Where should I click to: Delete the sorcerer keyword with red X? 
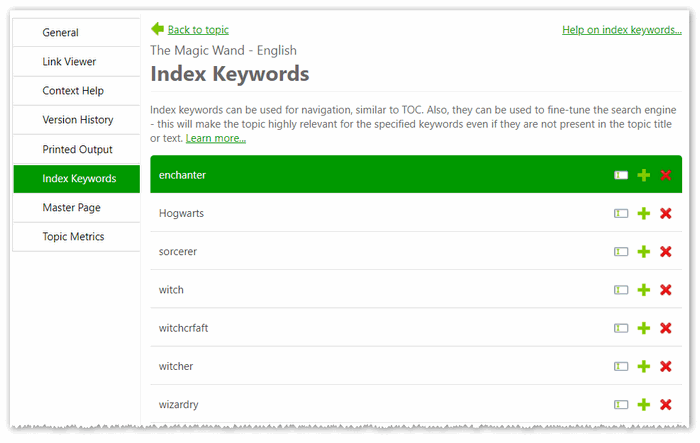666,251
